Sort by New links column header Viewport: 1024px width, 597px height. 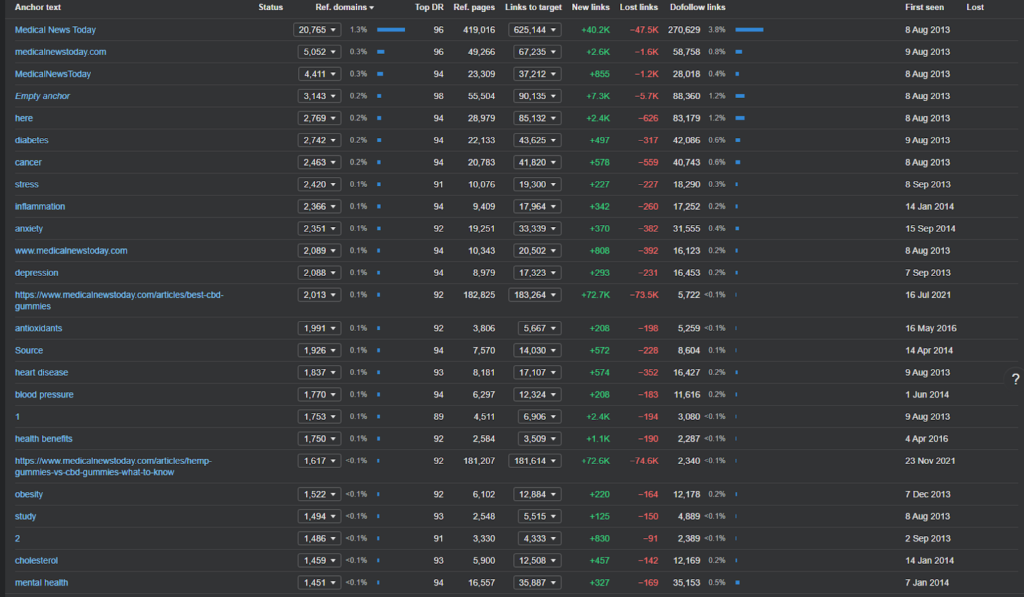(590, 7)
